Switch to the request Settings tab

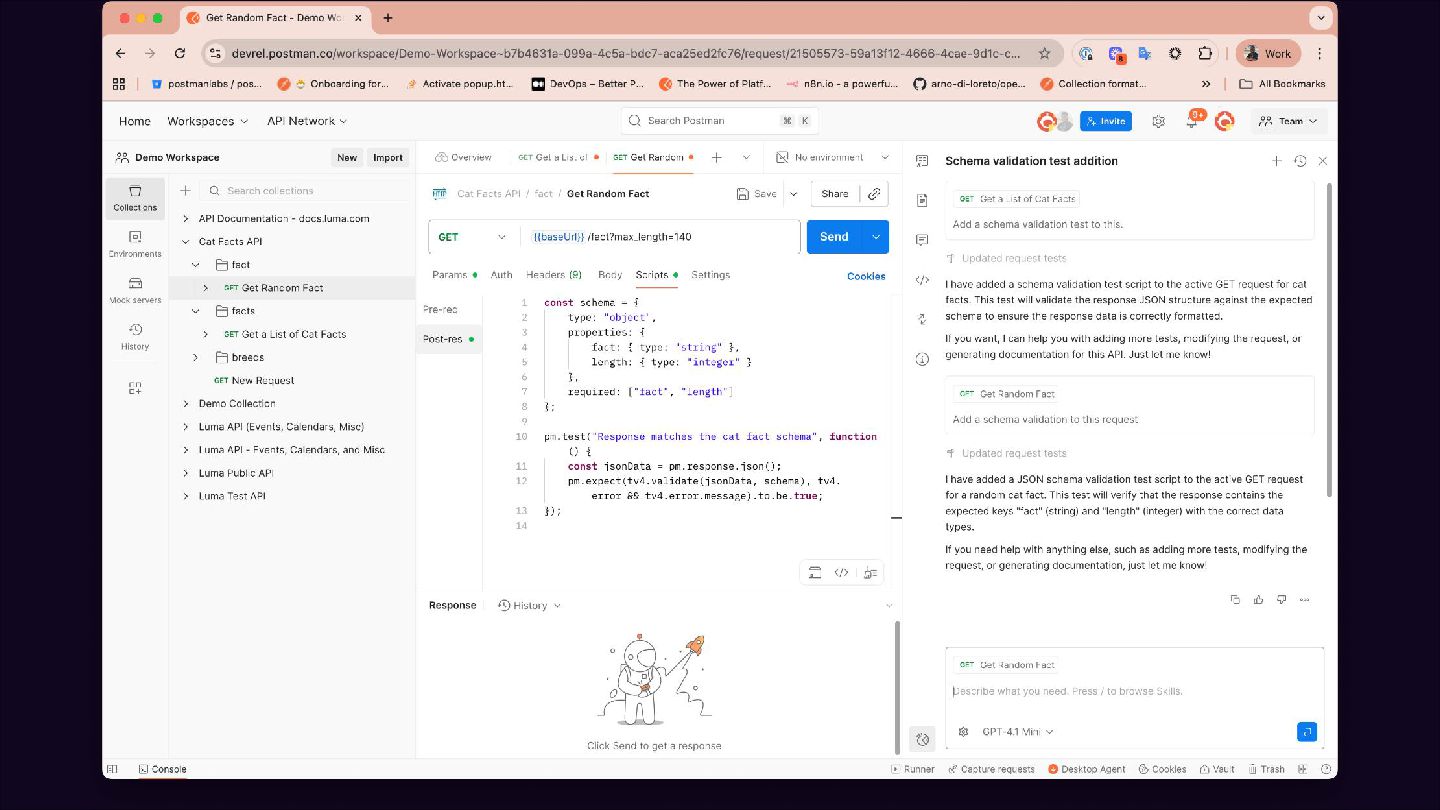(711, 275)
